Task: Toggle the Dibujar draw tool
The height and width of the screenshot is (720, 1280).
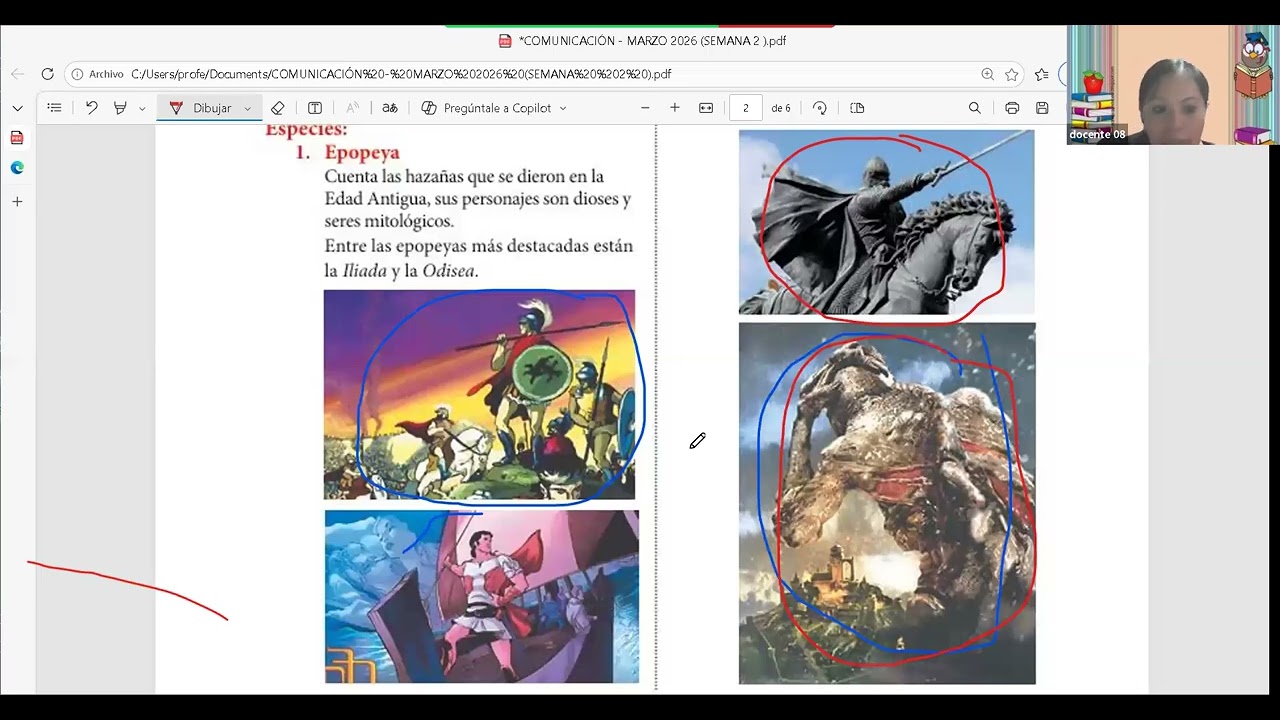Action: click(x=201, y=108)
